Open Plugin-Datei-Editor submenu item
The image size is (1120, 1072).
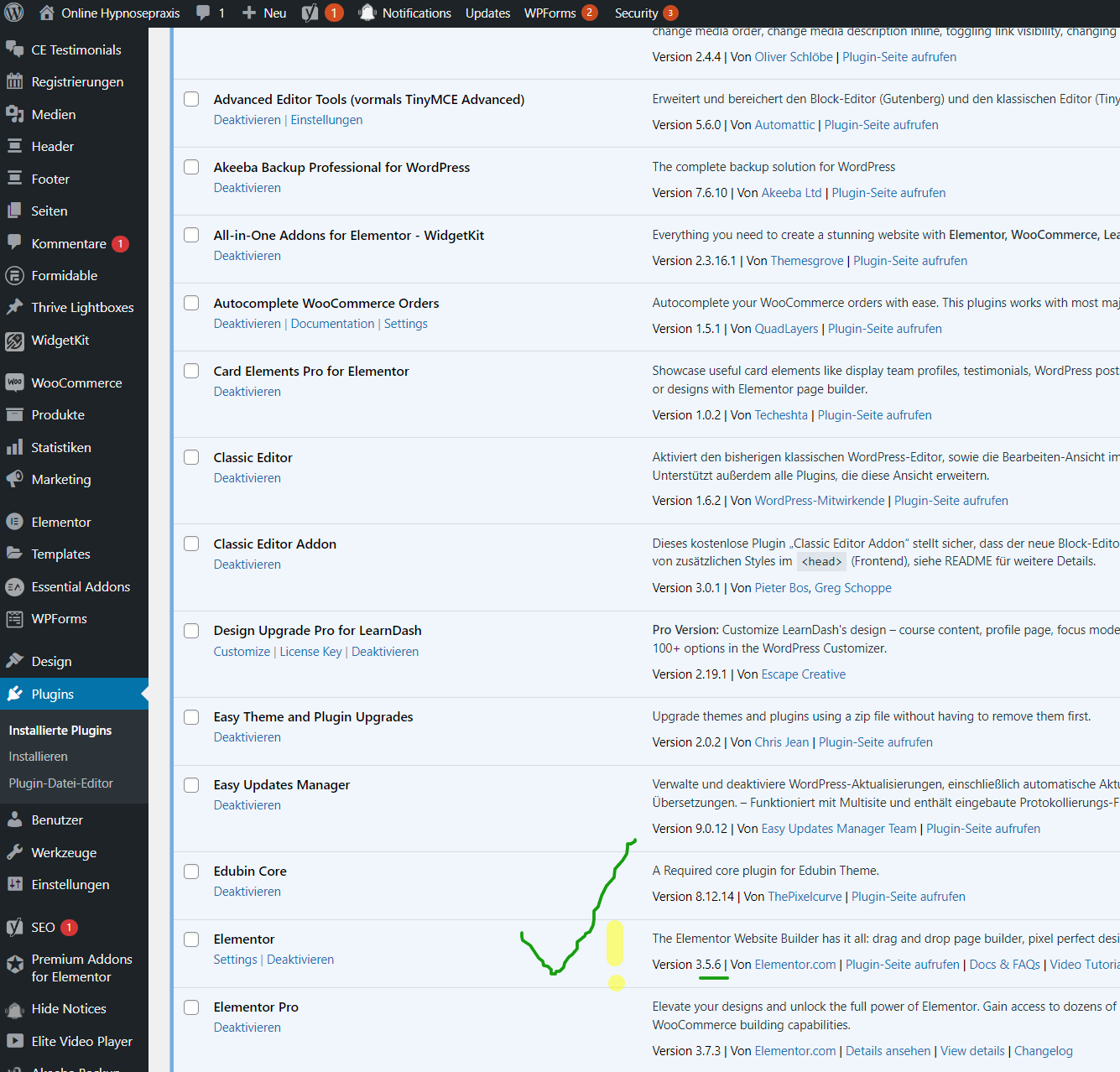tap(60, 783)
